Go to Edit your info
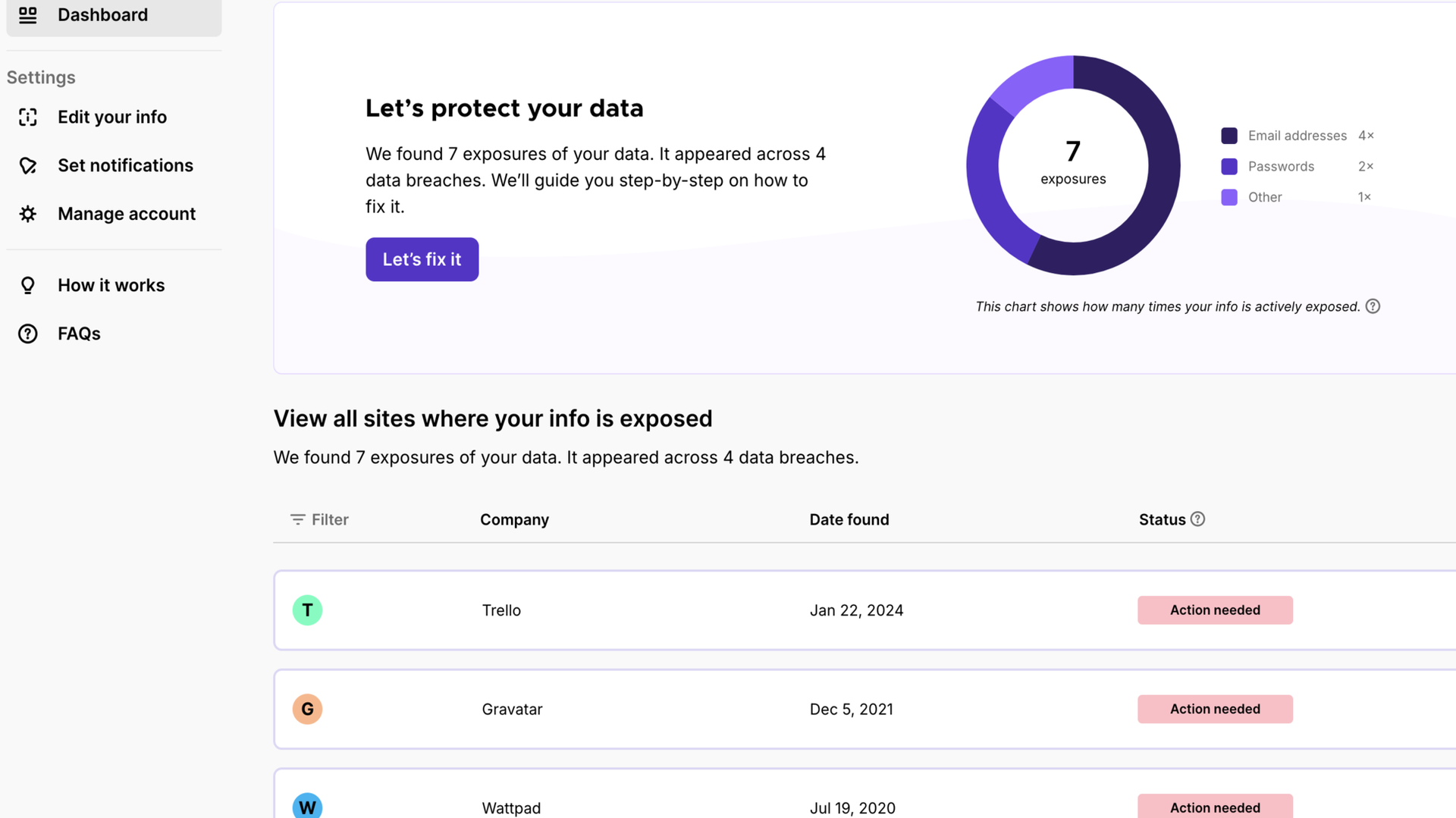 point(114,117)
